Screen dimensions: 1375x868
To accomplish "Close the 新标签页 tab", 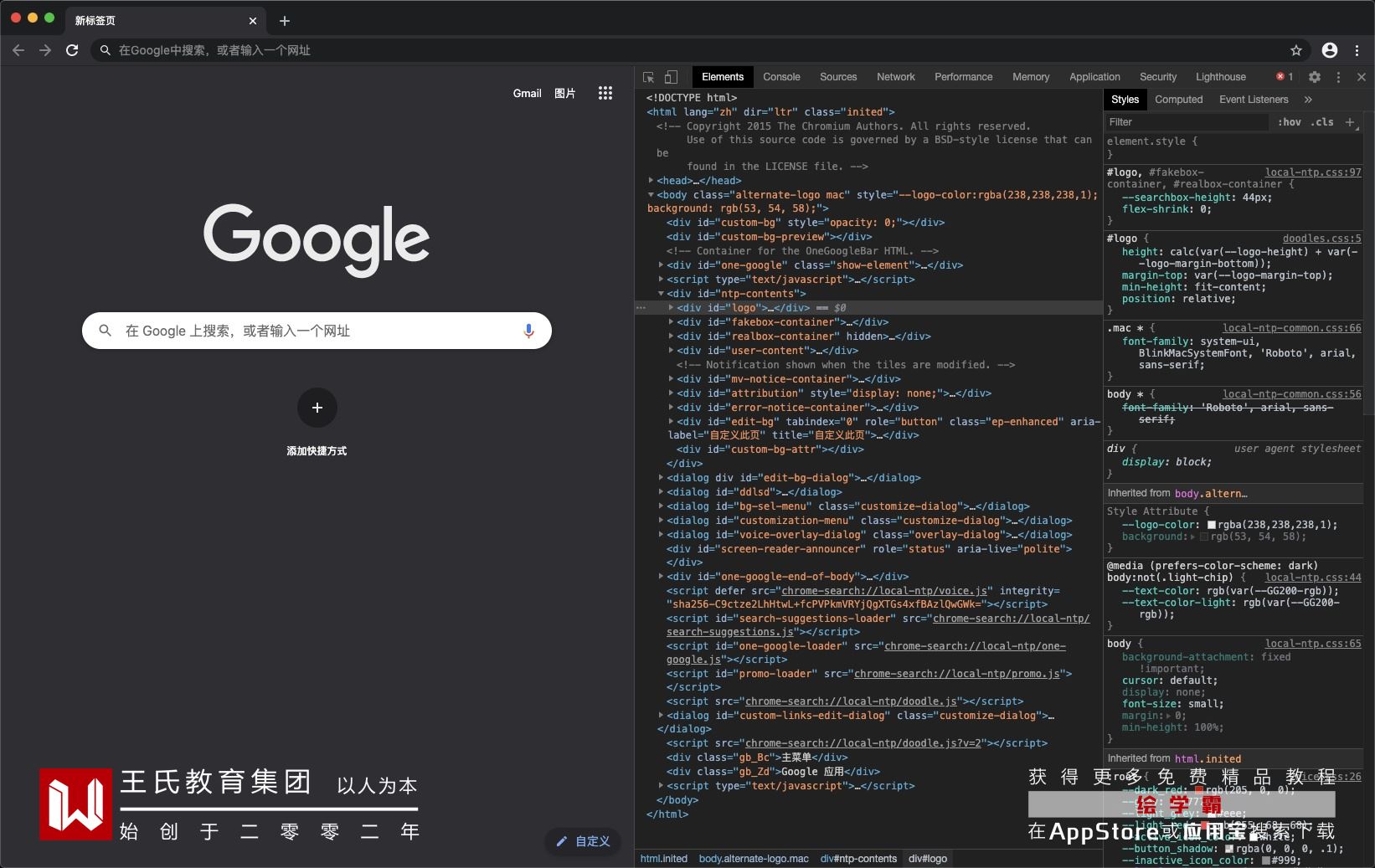I will 253,21.
